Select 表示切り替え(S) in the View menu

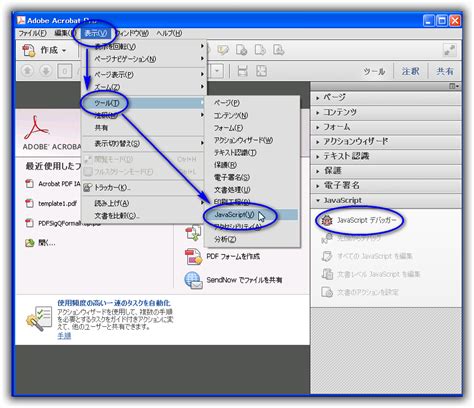pyautogui.click(x=144, y=144)
